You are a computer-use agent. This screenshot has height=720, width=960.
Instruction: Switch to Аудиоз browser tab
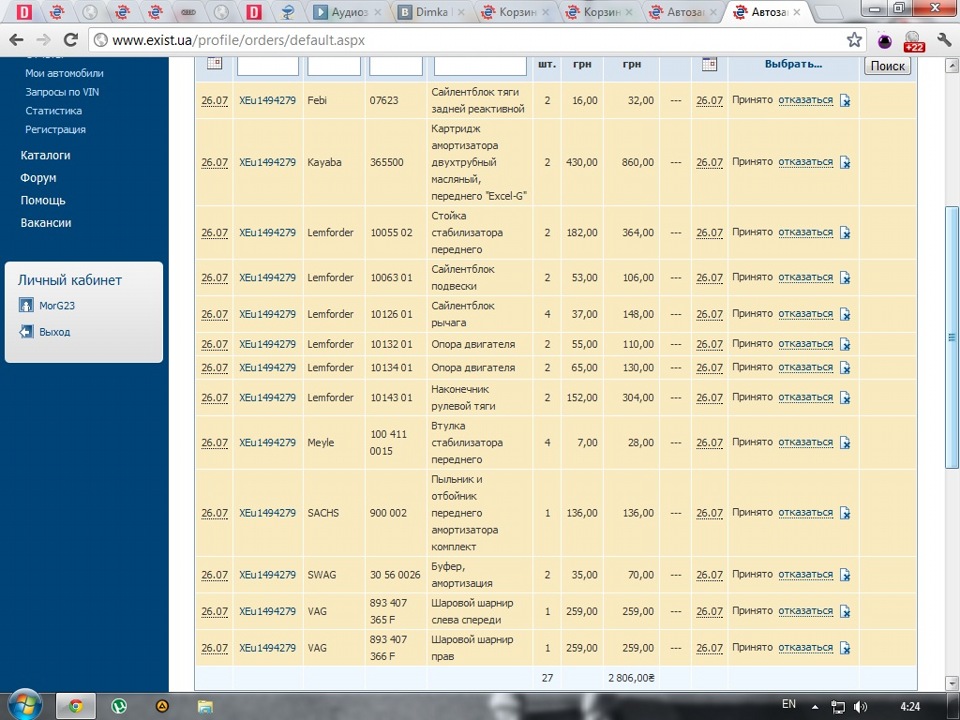point(347,12)
